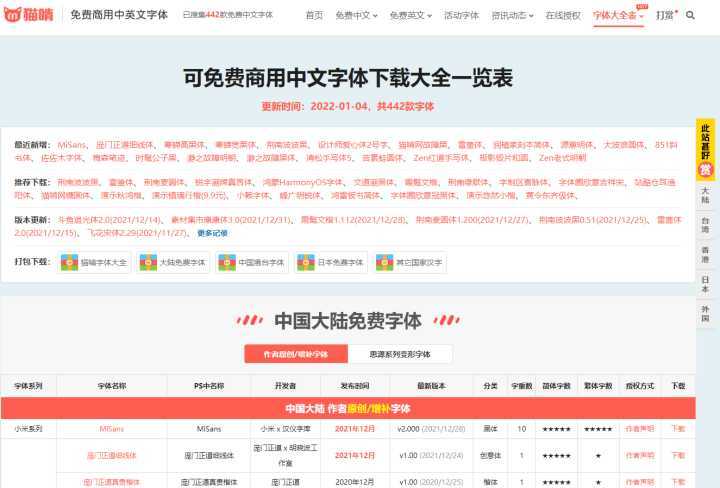Viewport: 720px width, 488px height.
Task: Click archive icon beside 其它国家汉字
Action: coord(385,262)
